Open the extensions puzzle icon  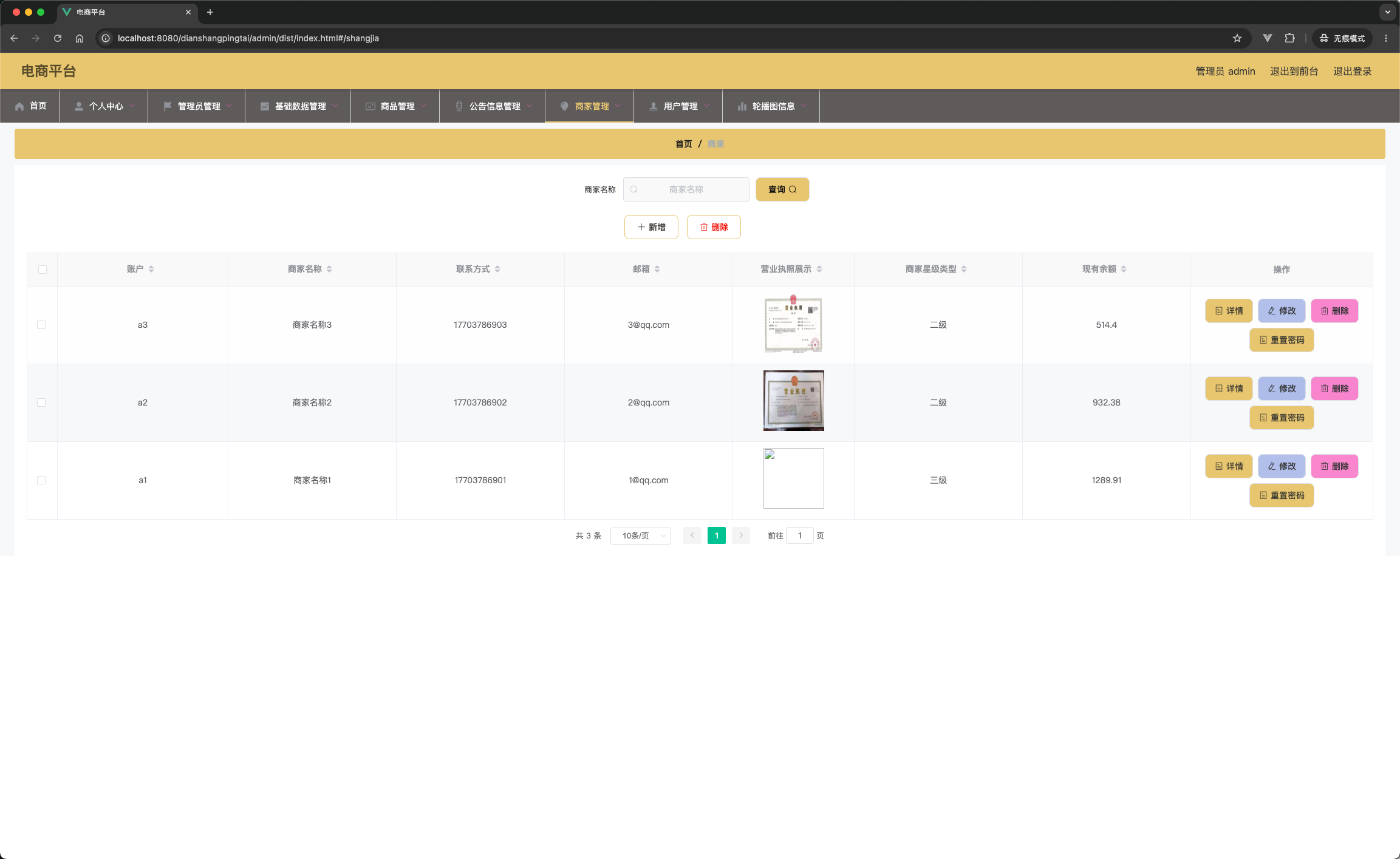pyautogui.click(x=1289, y=38)
